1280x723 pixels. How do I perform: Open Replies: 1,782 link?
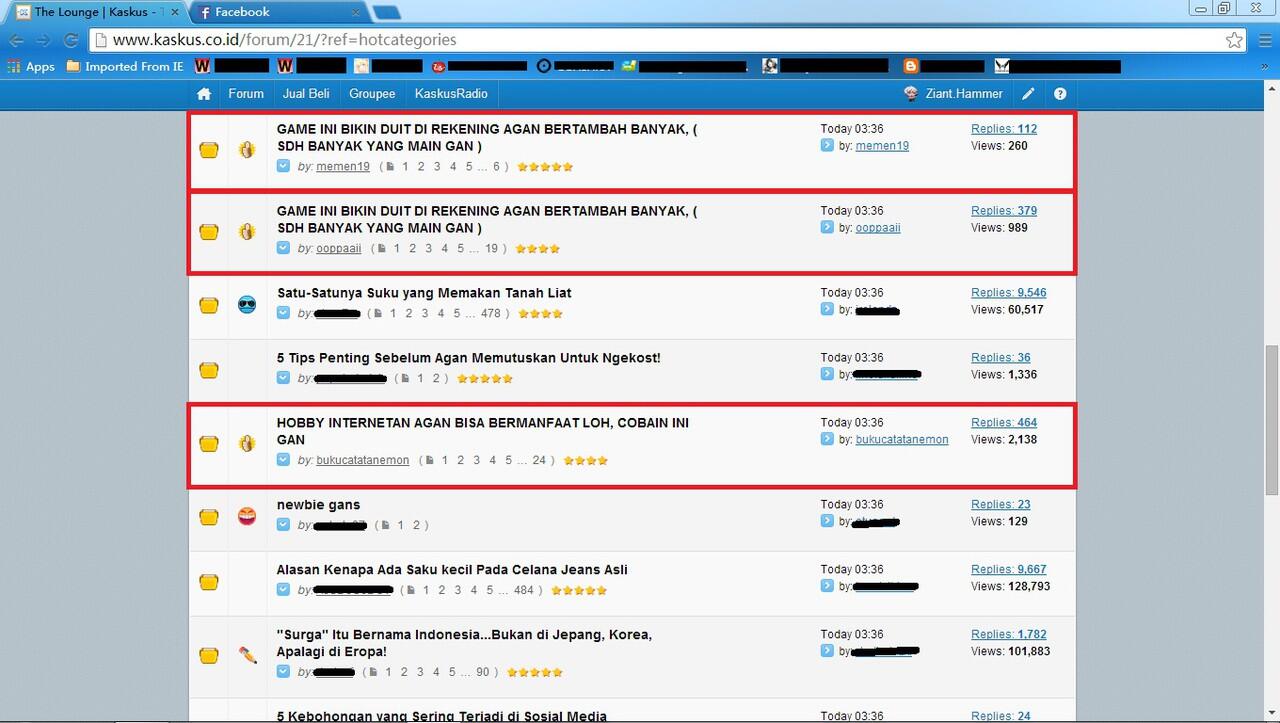[1009, 634]
